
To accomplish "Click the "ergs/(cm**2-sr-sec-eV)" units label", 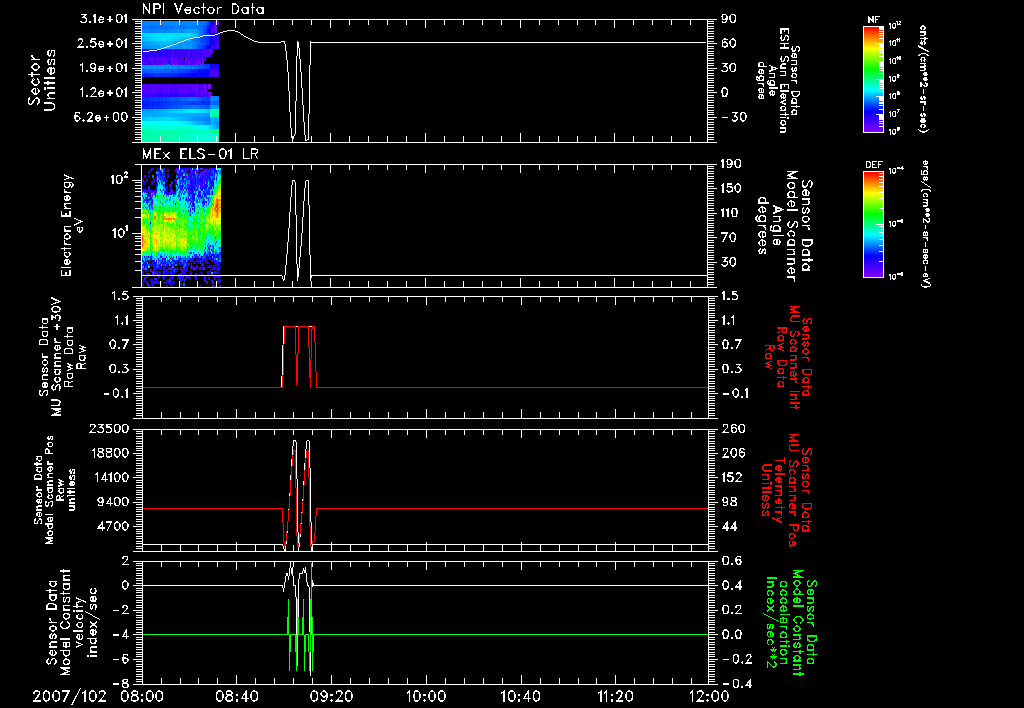I will (925, 223).
